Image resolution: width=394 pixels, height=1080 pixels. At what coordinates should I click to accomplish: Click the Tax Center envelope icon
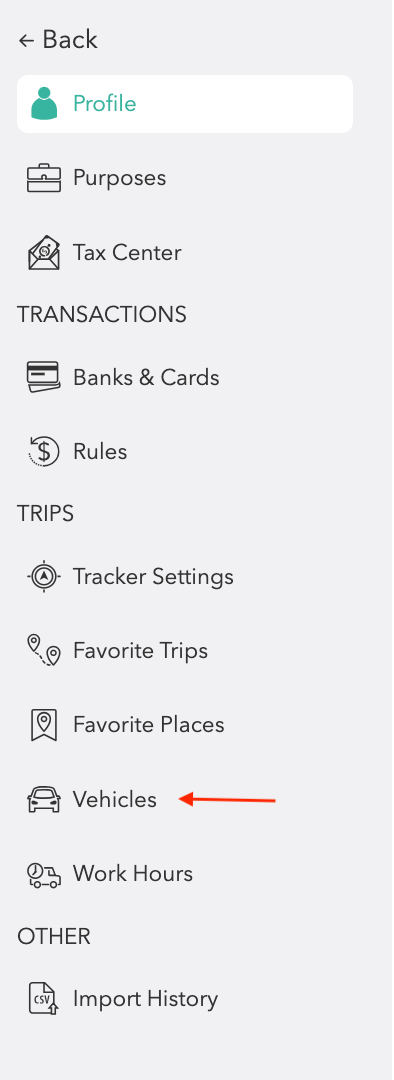coord(44,253)
